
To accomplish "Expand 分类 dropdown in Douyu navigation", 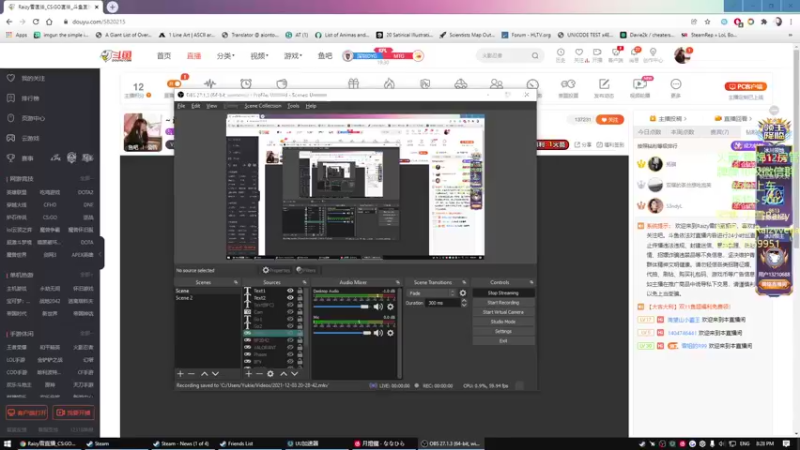I will click(226, 56).
